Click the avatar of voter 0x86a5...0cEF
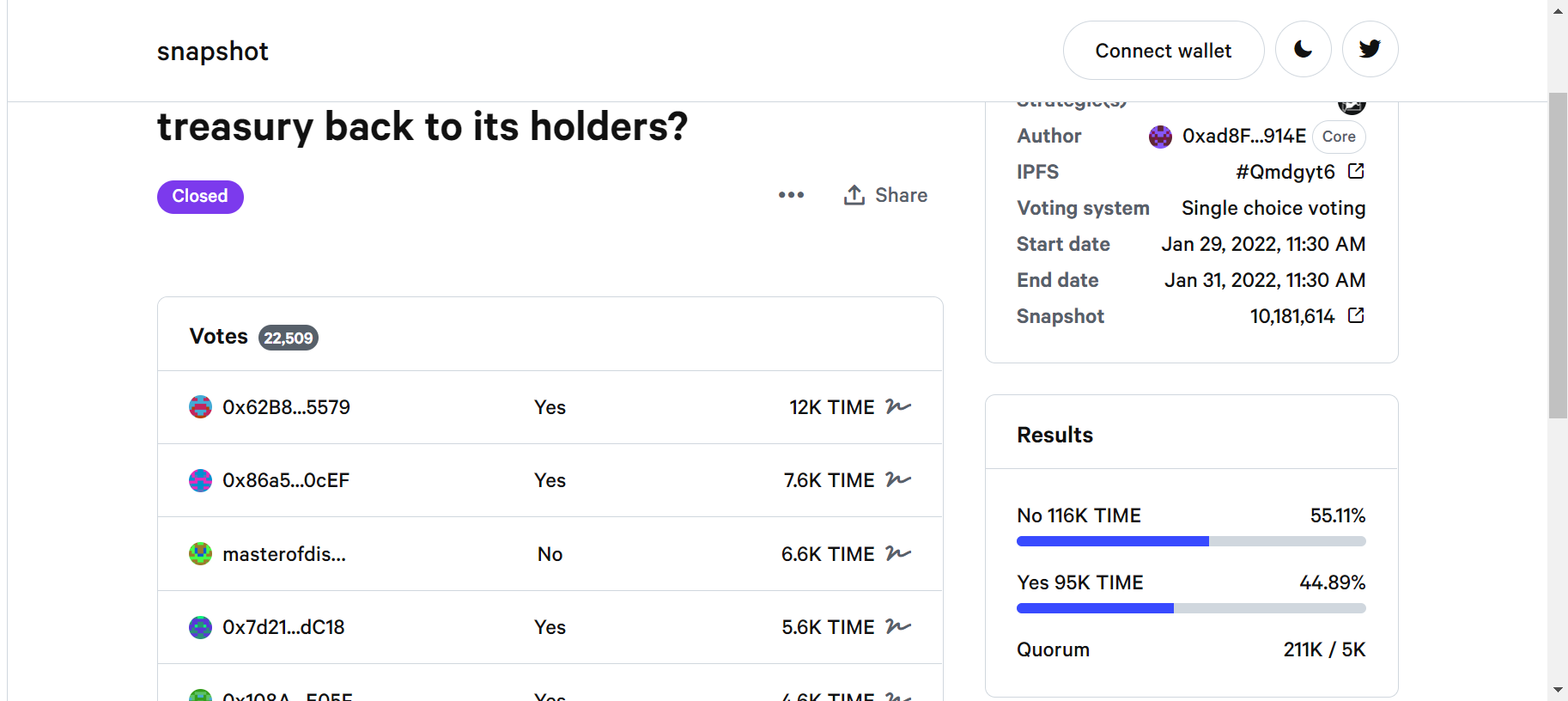Image resolution: width=1568 pixels, height=701 pixels. pos(200,480)
